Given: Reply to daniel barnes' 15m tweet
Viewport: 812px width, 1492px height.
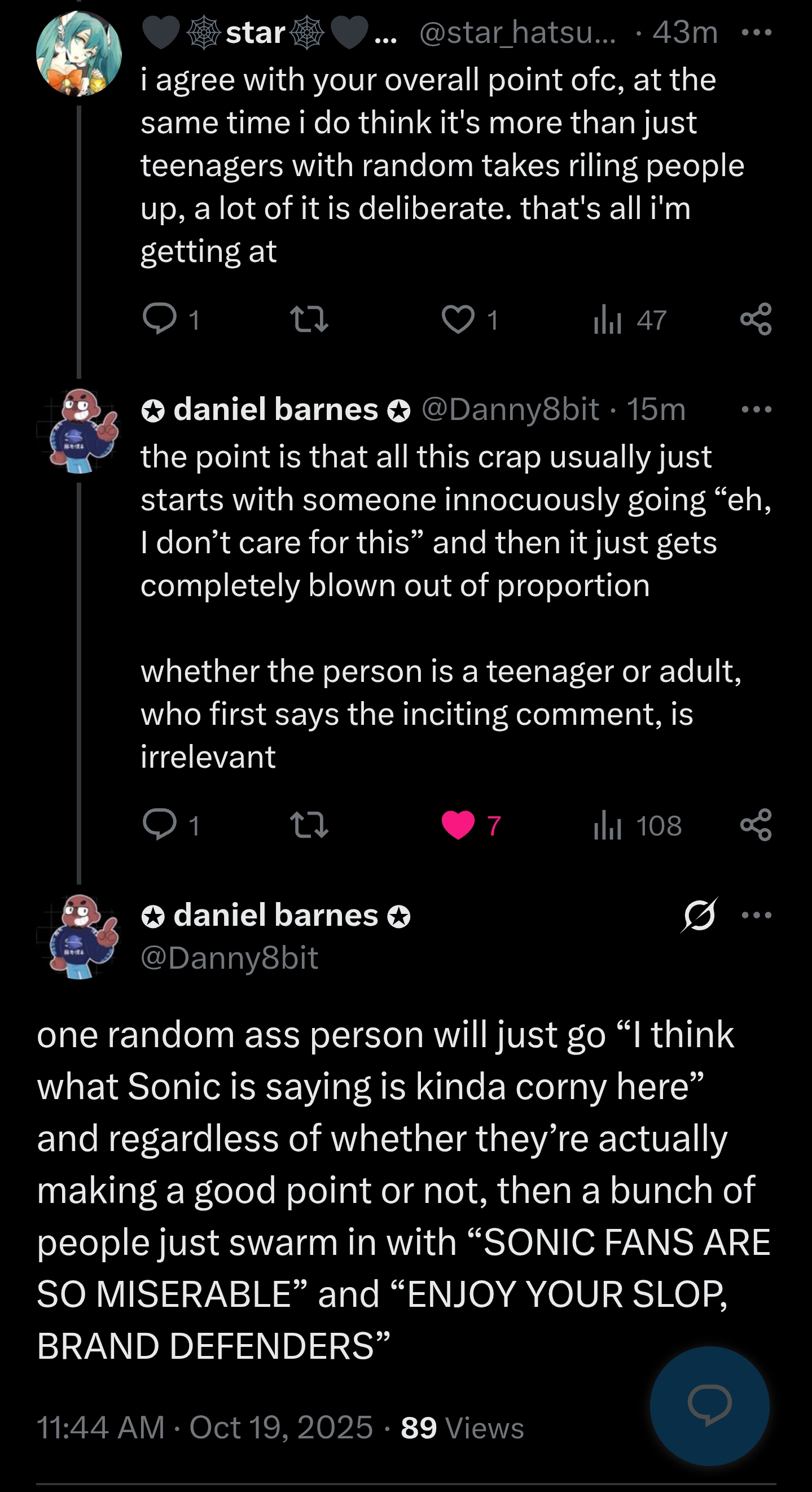Looking at the screenshot, I should pos(160,824).
